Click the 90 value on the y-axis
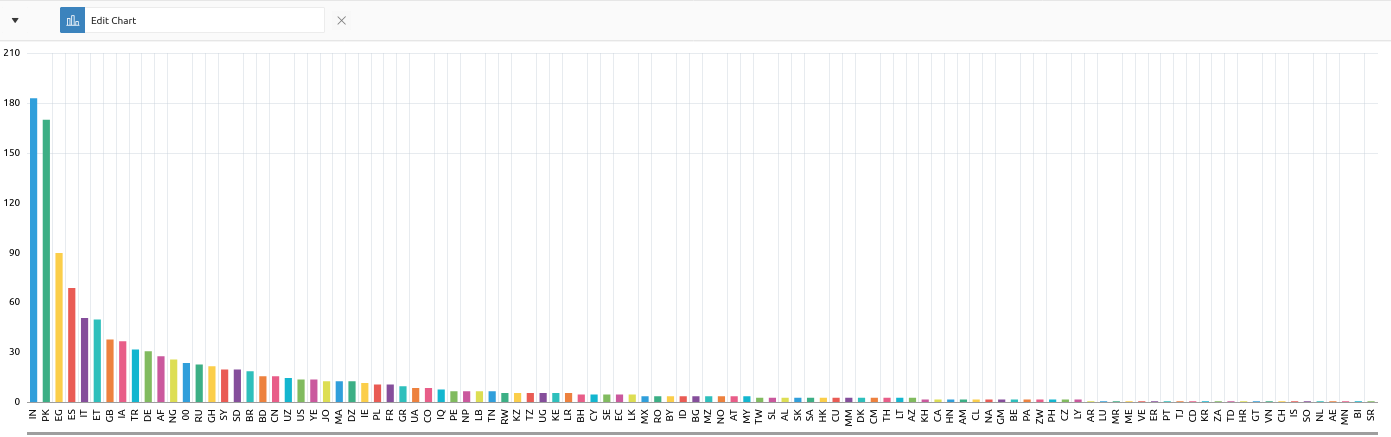The image size is (1391, 437). (15, 252)
